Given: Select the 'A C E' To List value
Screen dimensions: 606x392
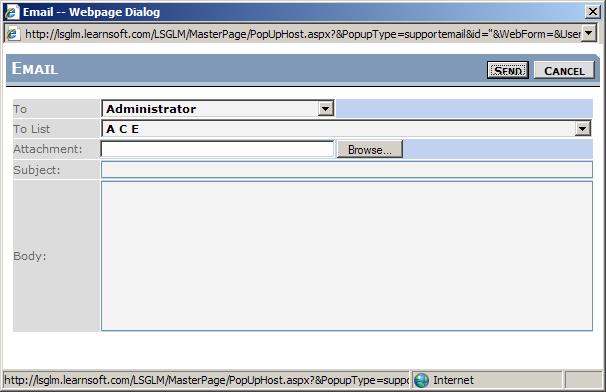Looking at the screenshot, I should (x=123, y=129).
